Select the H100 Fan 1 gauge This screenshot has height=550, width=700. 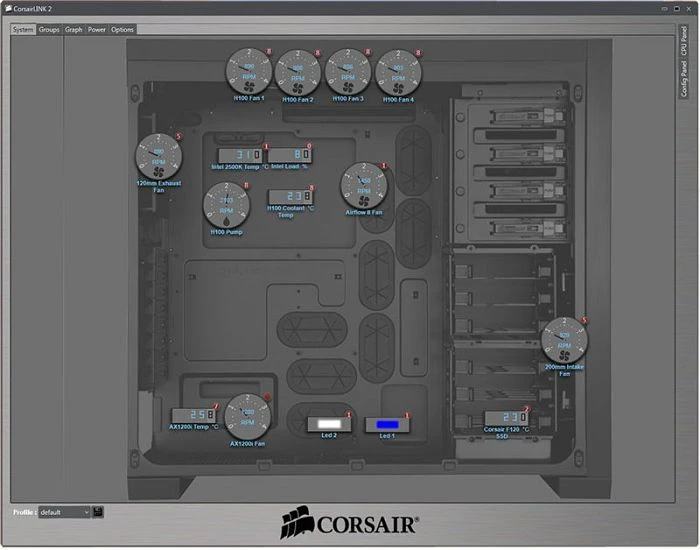[249, 71]
